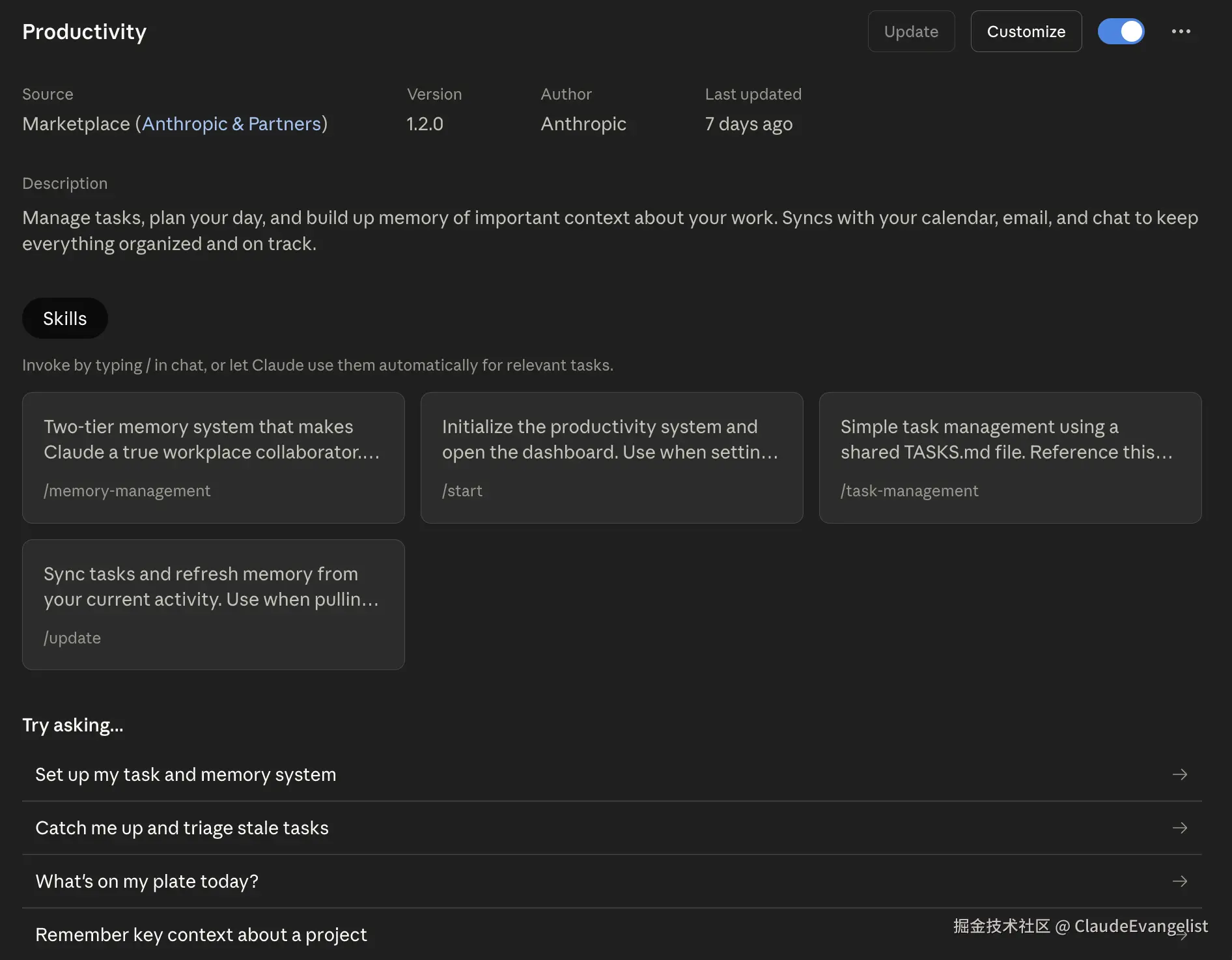Click the 'Invoke by typing / in chat' hint
1232x960 pixels.
click(x=318, y=365)
